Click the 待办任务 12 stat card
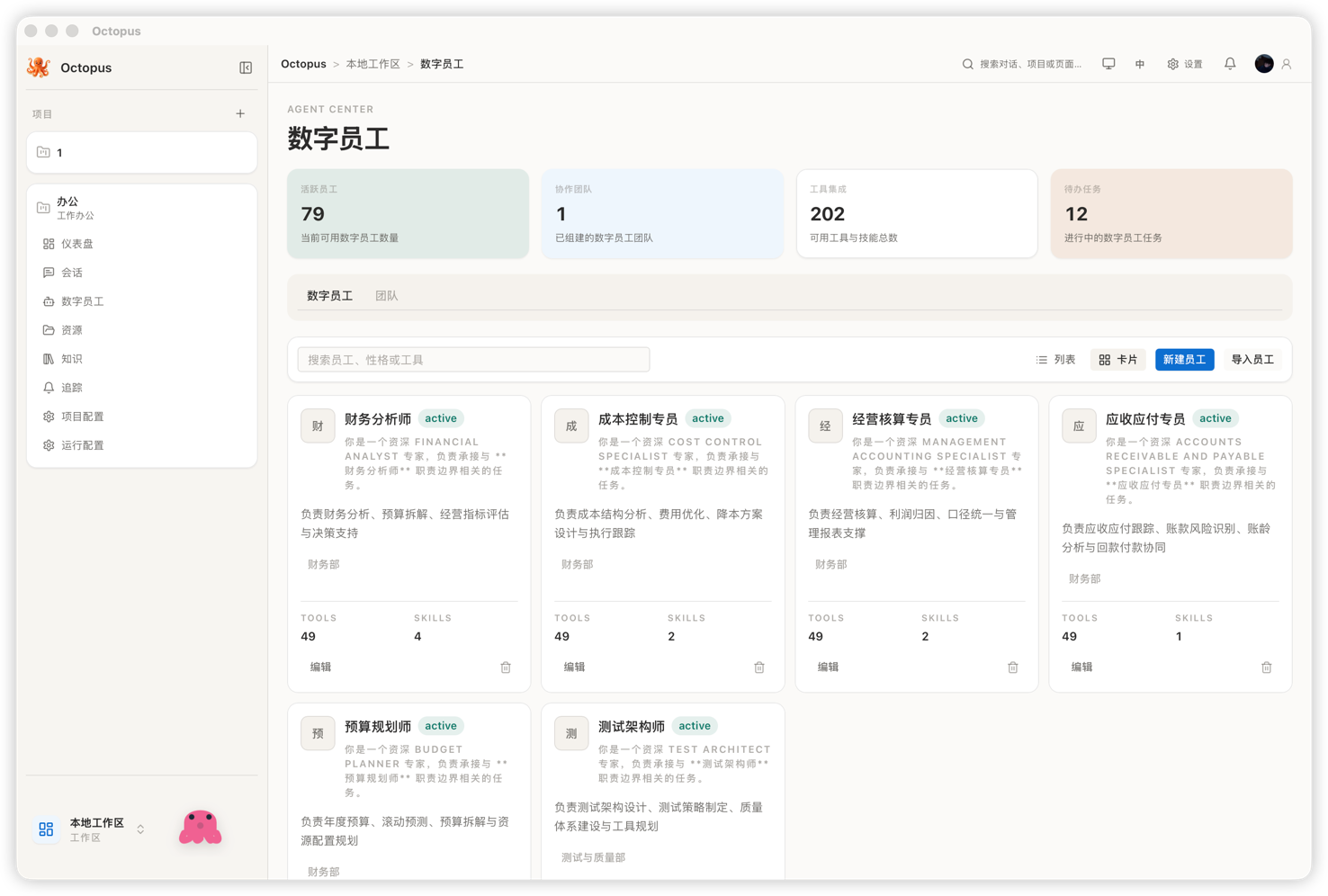The width and height of the screenshot is (1328, 896). 1171,214
